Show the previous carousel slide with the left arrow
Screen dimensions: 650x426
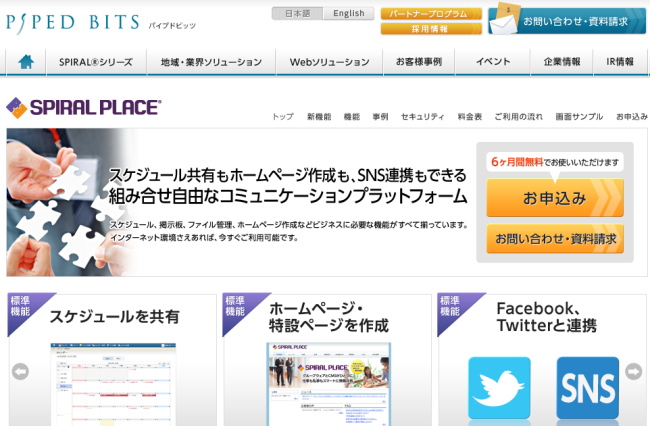[20, 371]
